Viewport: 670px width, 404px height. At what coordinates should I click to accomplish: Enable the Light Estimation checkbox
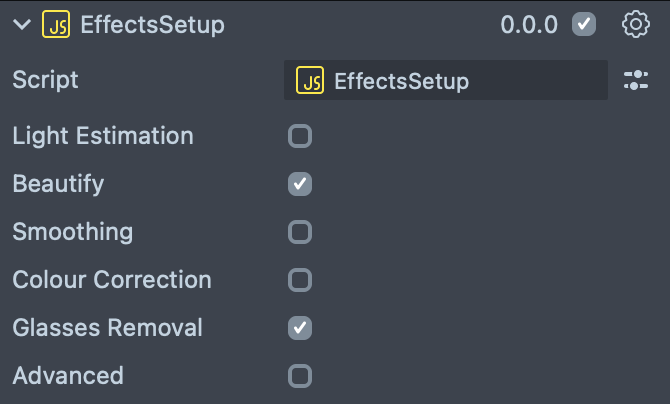click(x=300, y=136)
